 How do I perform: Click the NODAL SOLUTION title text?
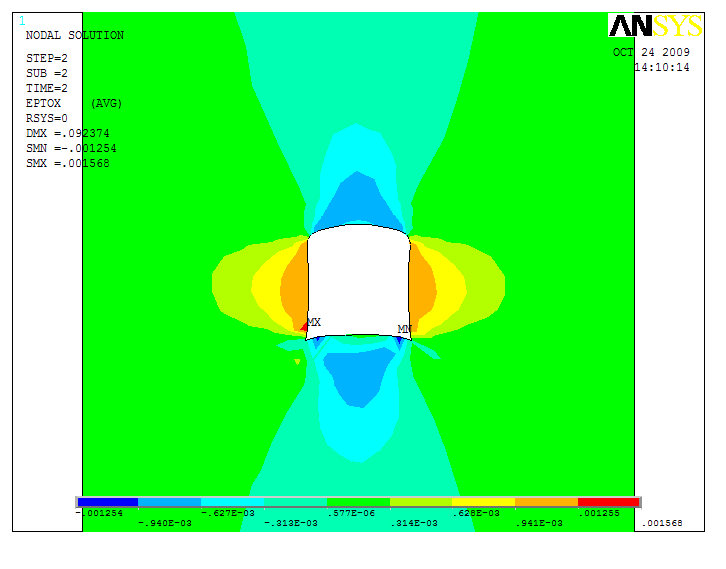coord(74,36)
